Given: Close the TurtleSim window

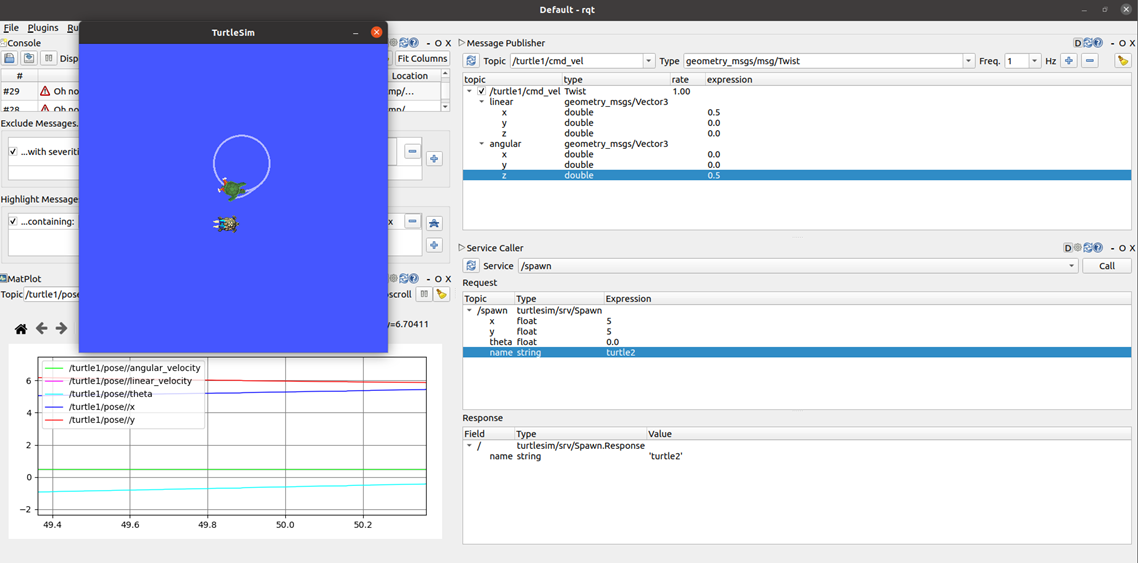Looking at the screenshot, I should 376,33.
